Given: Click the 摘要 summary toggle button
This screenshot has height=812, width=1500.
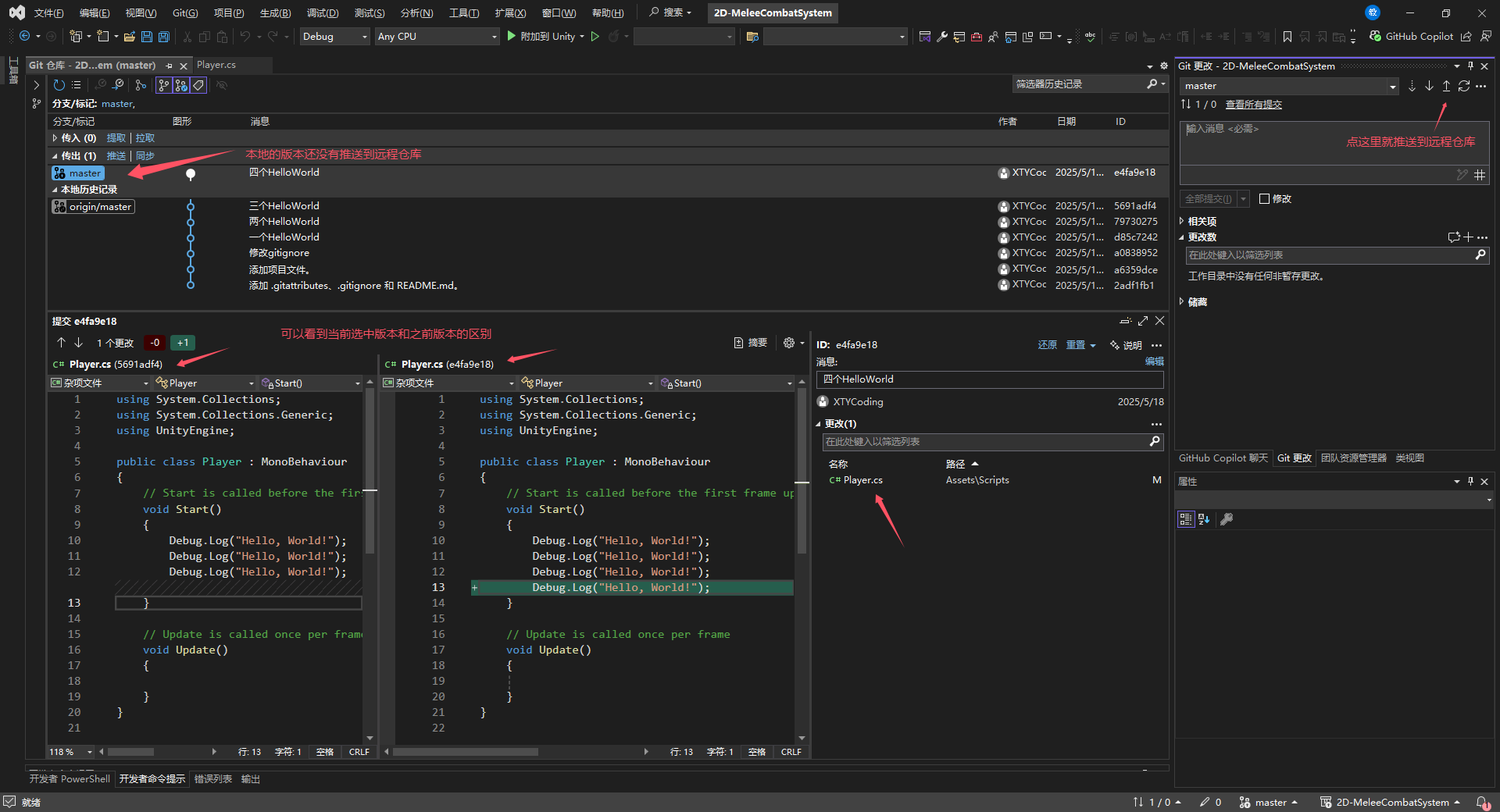Looking at the screenshot, I should pyautogui.click(x=751, y=343).
